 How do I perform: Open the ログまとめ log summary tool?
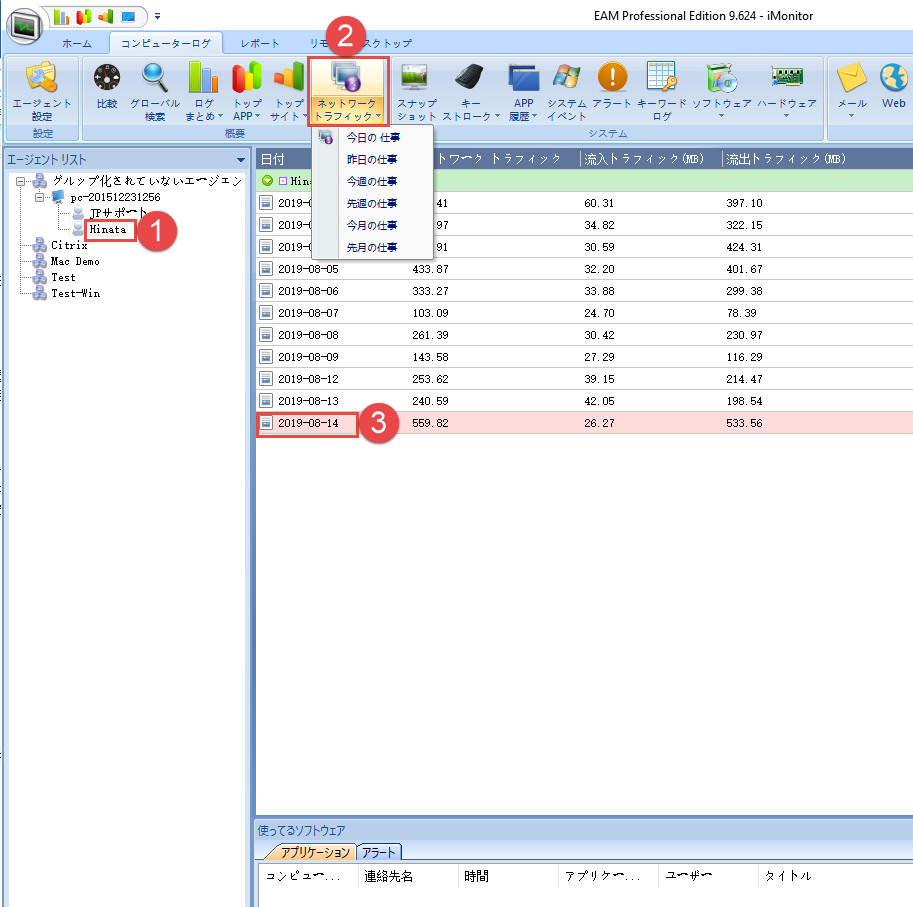(x=204, y=91)
